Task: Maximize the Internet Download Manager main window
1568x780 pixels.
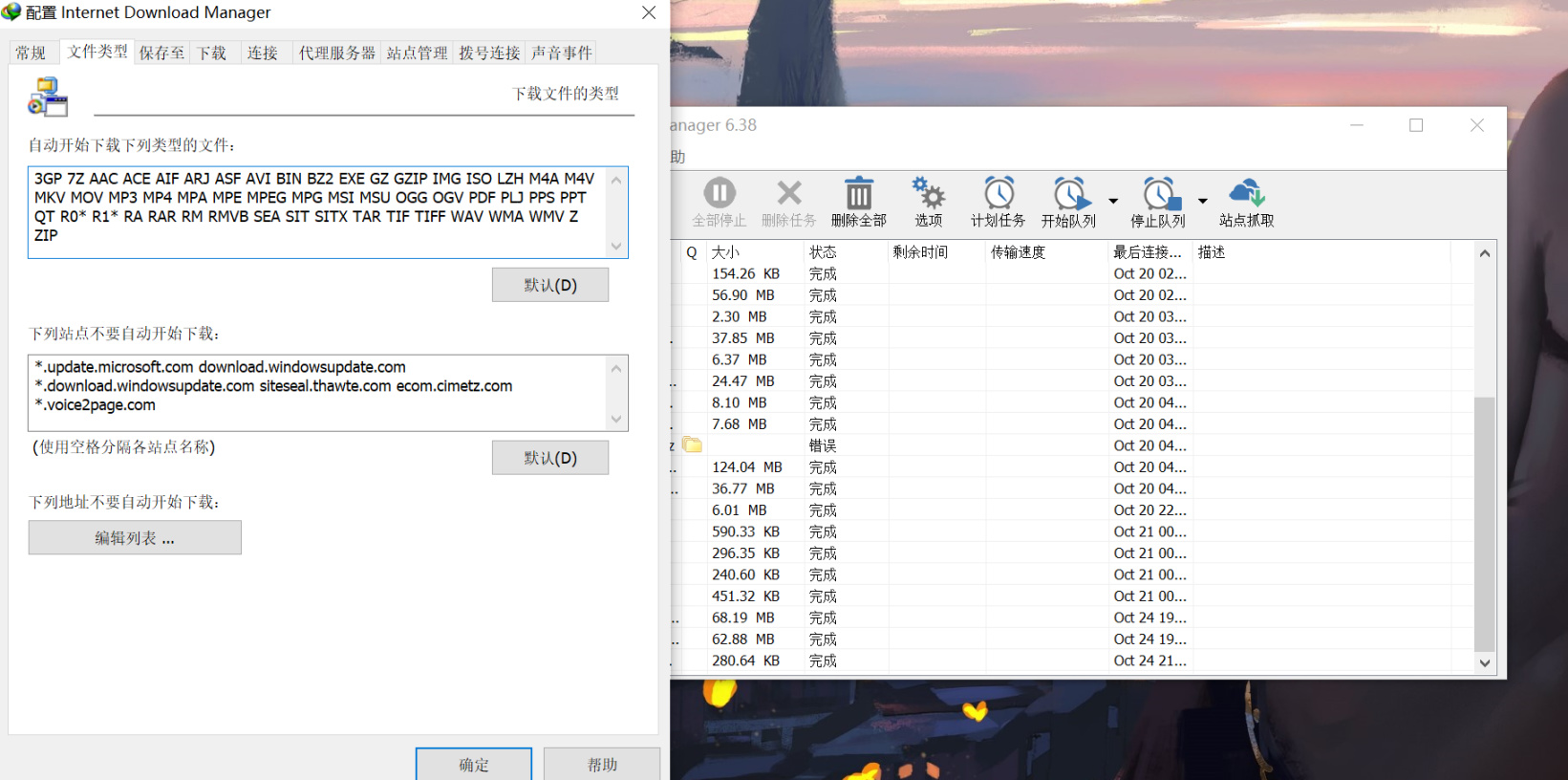Action: tap(1416, 125)
